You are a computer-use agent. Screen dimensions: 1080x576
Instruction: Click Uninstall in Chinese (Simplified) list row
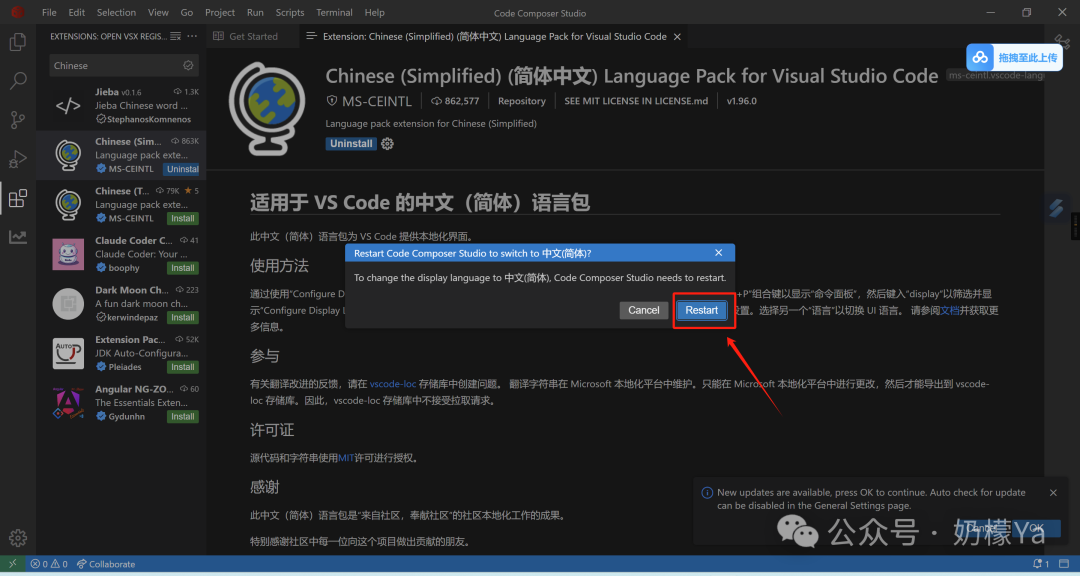[182, 169]
